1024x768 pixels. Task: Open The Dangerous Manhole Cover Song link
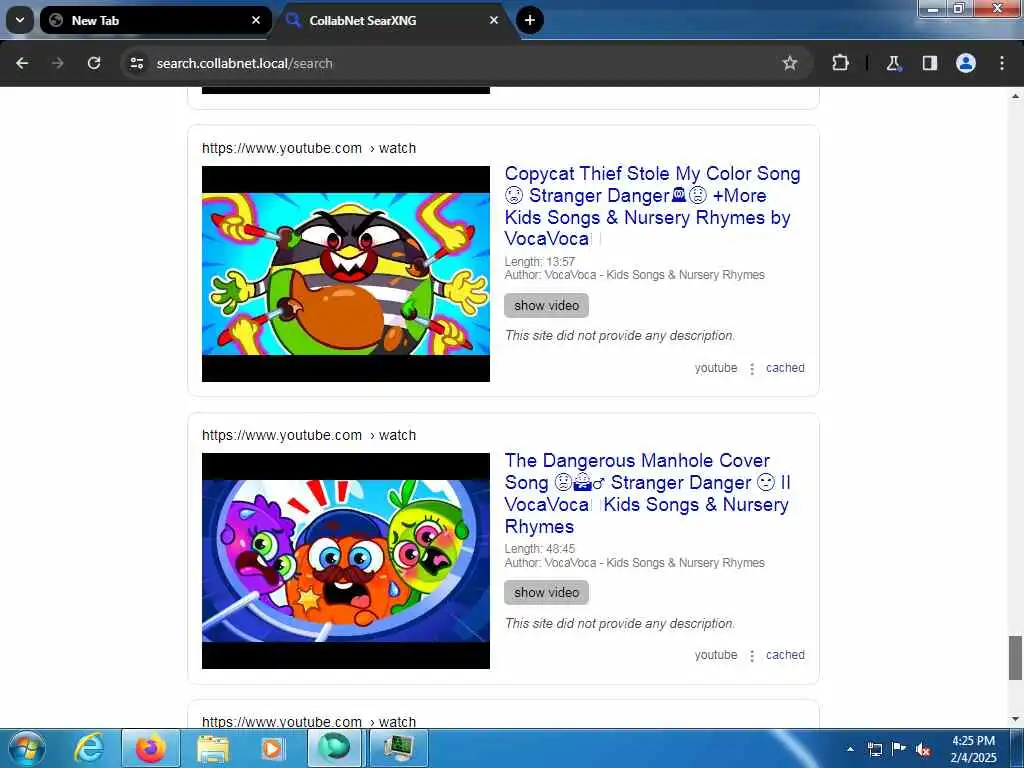pyautogui.click(x=647, y=493)
